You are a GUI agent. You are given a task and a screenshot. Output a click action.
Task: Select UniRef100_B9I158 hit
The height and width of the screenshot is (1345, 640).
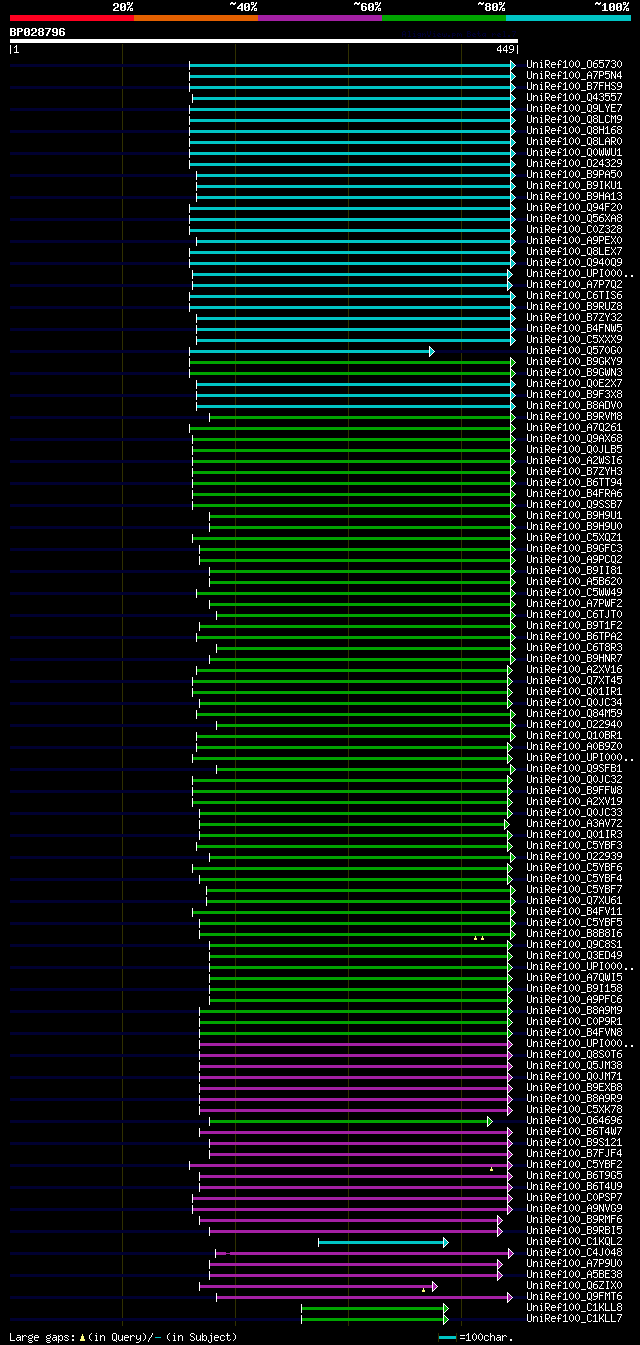[575, 988]
